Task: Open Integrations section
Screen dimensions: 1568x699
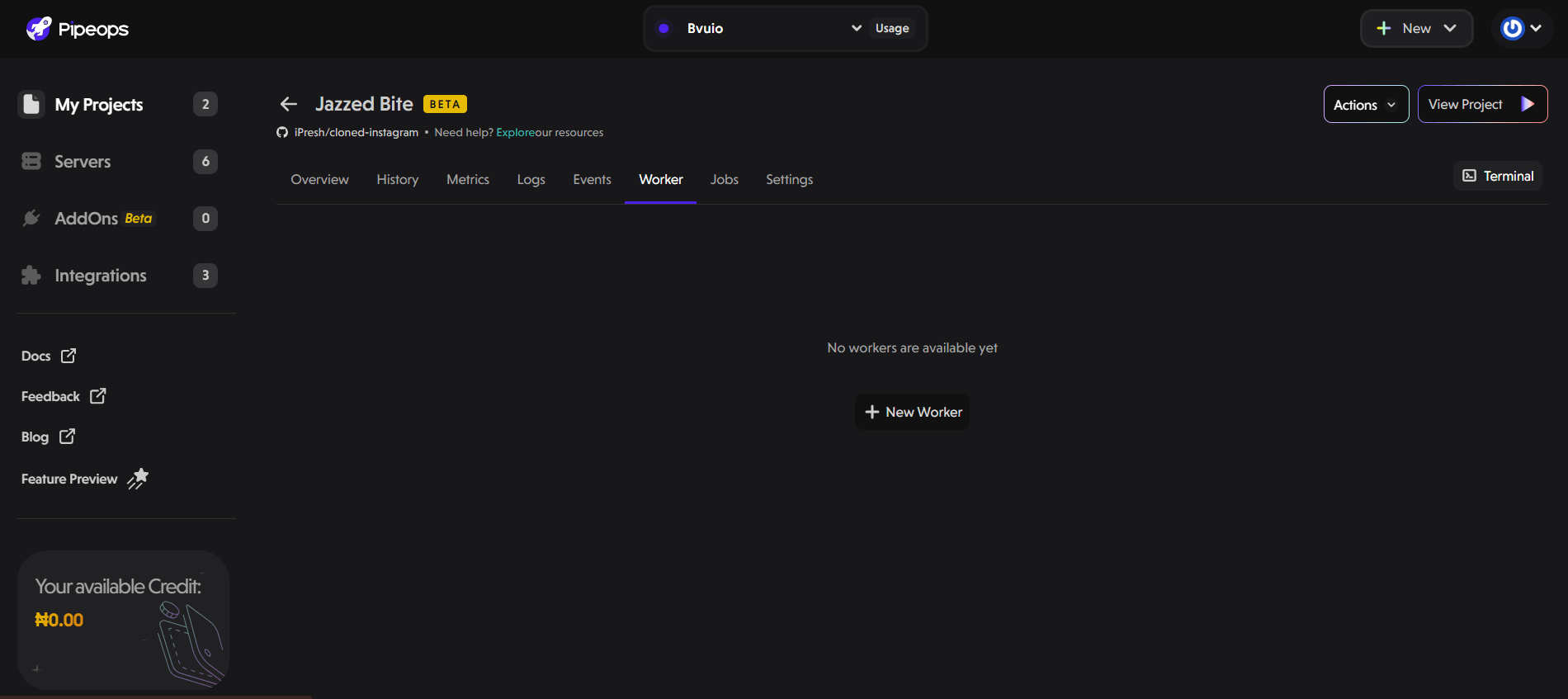Action: tap(101, 276)
